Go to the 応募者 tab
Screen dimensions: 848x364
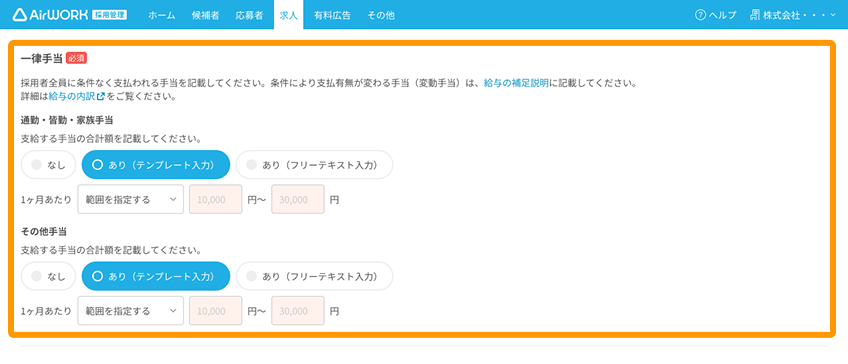(x=249, y=15)
